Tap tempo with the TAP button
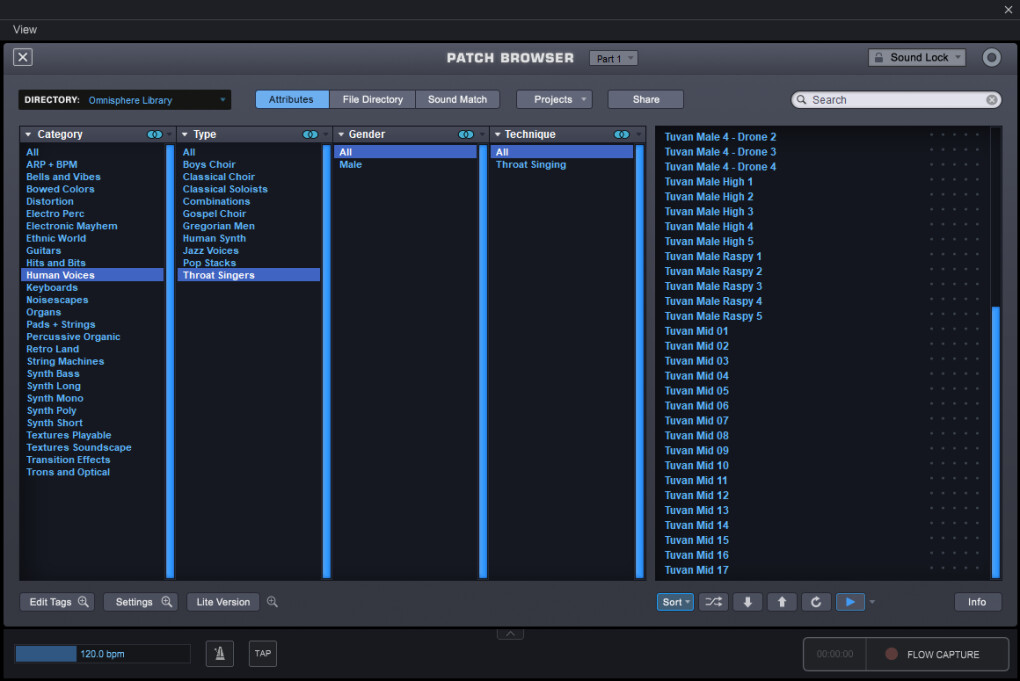 263,653
